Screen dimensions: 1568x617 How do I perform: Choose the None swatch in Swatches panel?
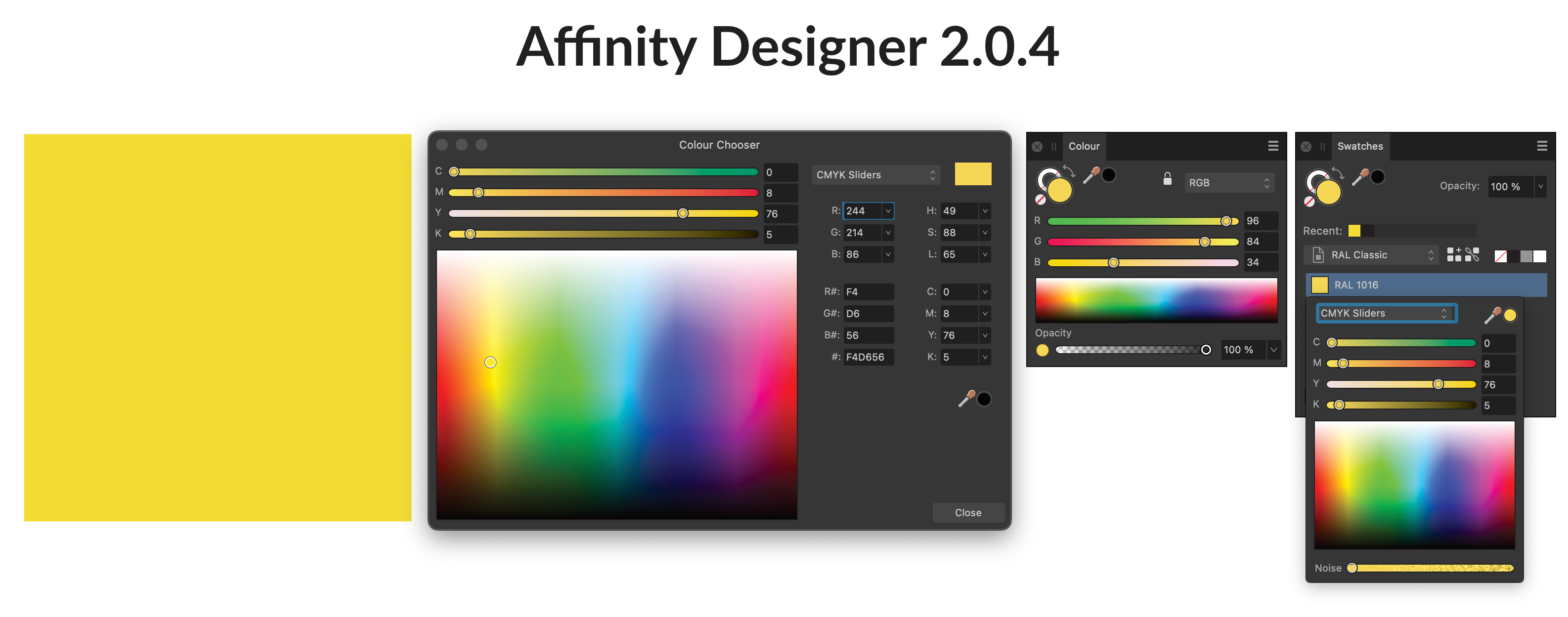(1500, 256)
